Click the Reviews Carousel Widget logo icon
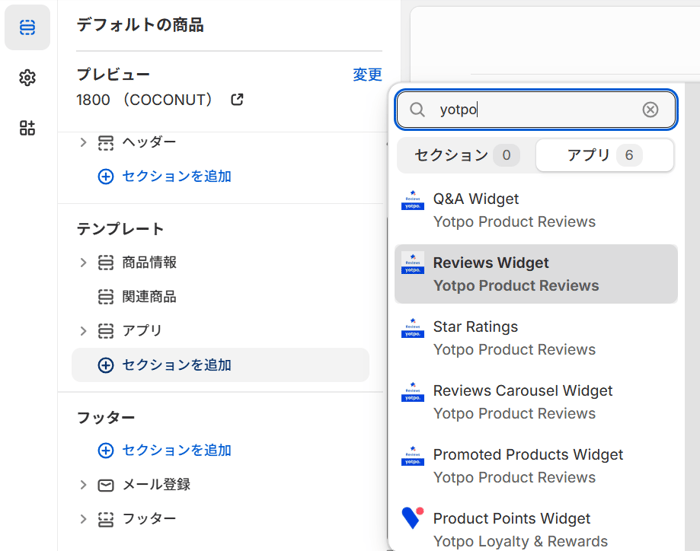Viewport: 700px width, 551px height. (412, 392)
